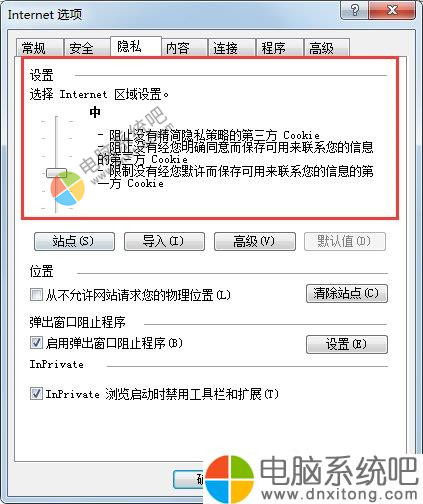
Task: Click the 默认值(D) button
Action: point(345,241)
